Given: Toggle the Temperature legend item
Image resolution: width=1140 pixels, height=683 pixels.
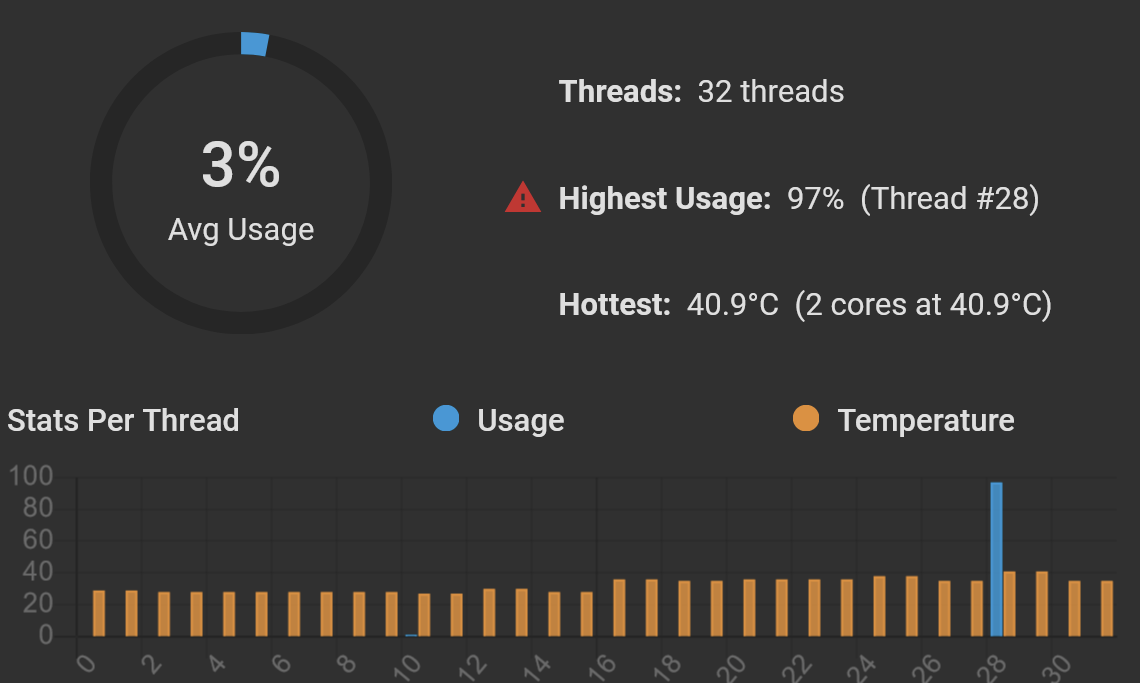Looking at the screenshot, I should [904, 420].
